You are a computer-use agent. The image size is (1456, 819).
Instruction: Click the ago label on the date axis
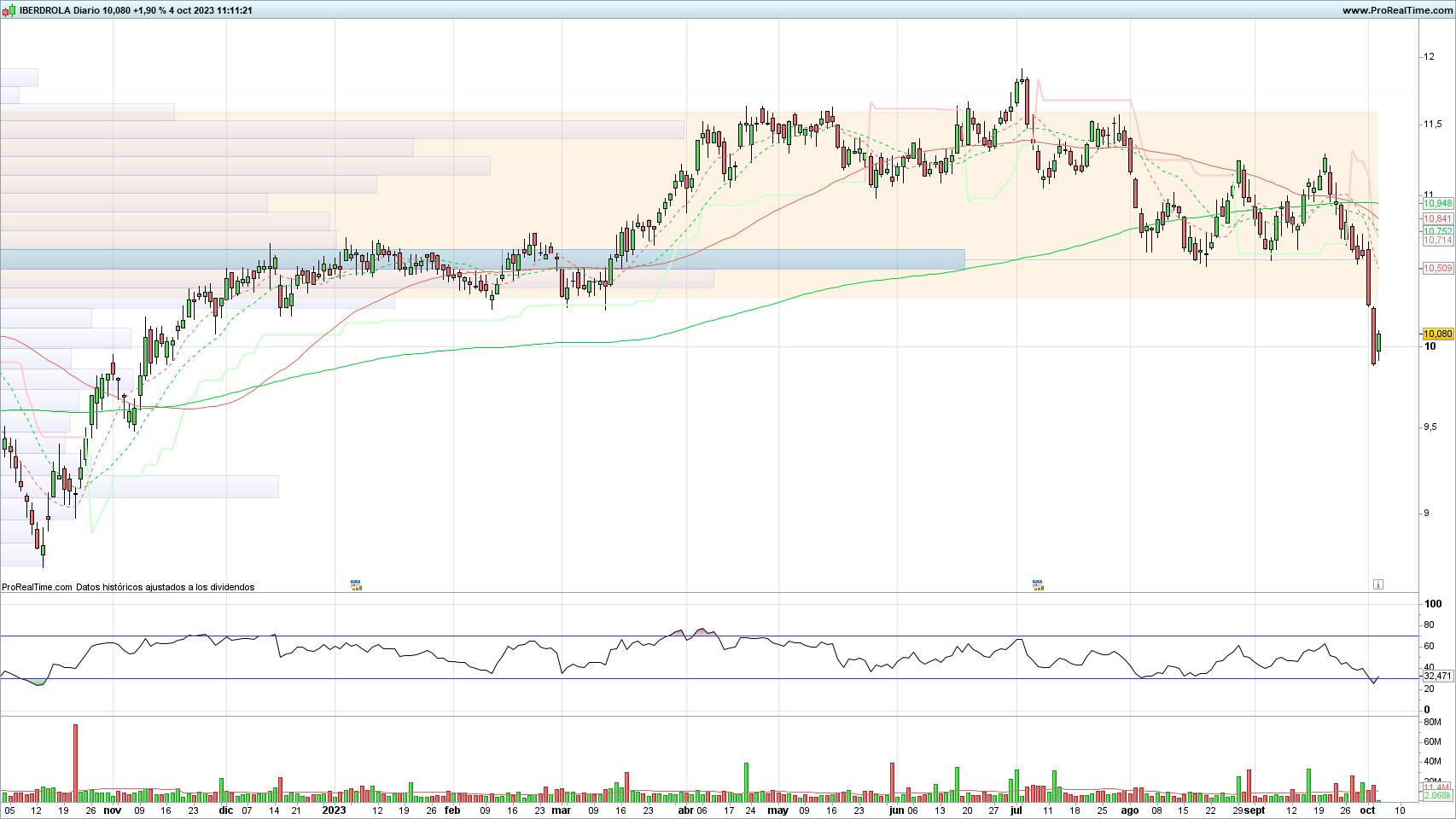point(1129,810)
